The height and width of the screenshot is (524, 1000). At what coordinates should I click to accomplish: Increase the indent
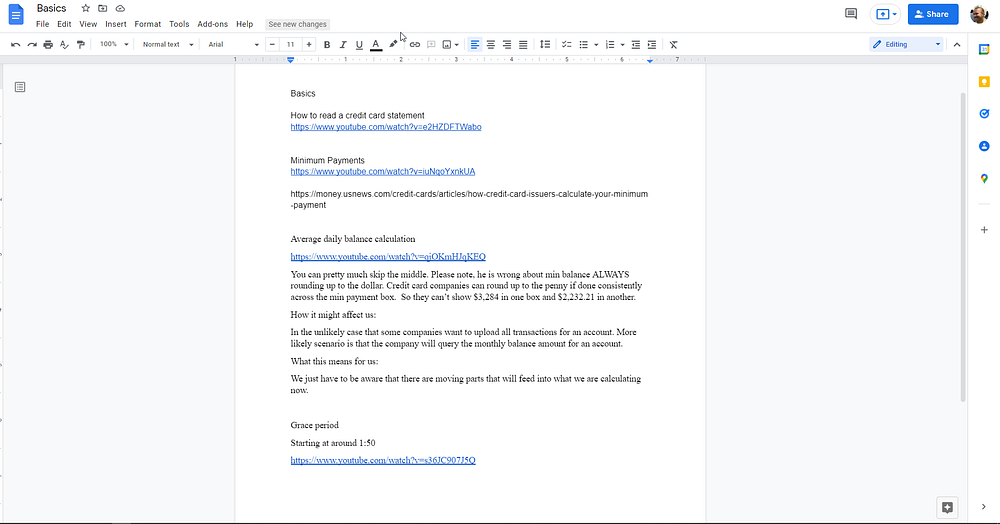click(x=651, y=45)
